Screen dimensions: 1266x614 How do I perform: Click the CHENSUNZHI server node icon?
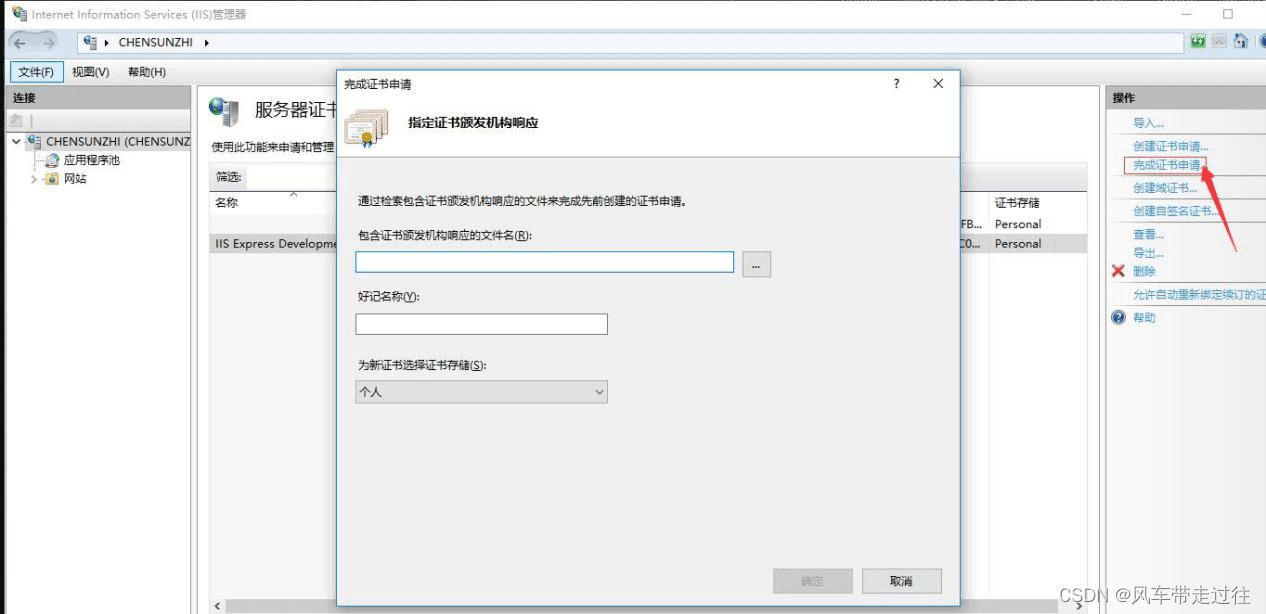coord(35,142)
